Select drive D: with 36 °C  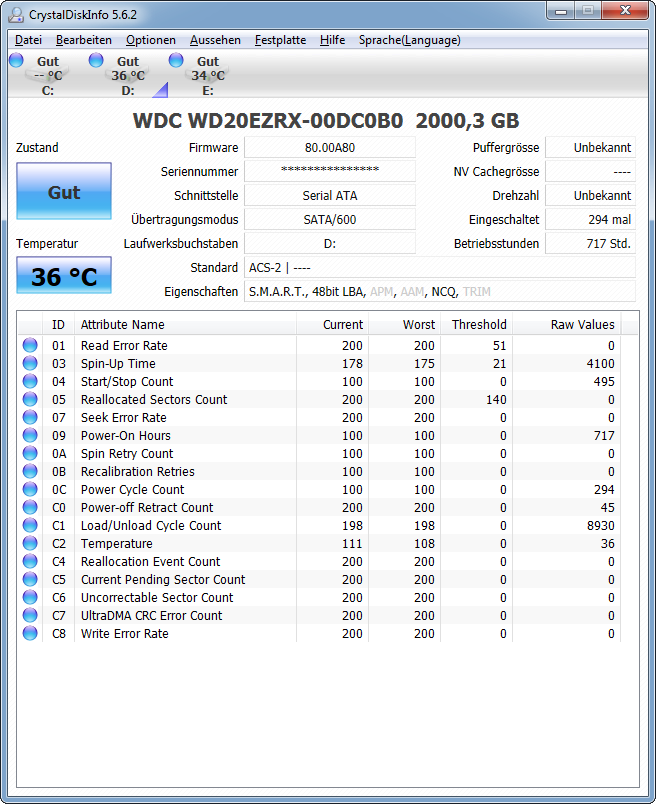point(128,75)
